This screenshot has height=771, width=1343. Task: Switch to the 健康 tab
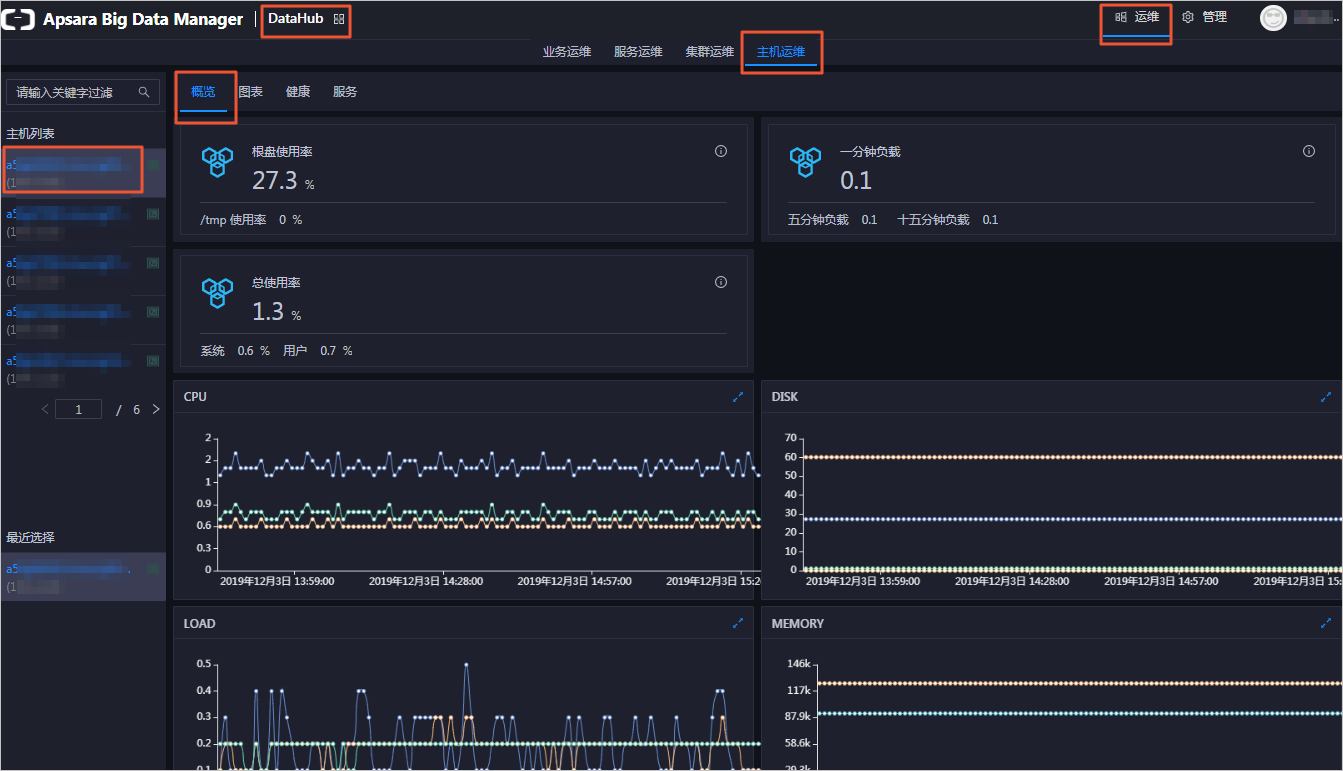[298, 92]
